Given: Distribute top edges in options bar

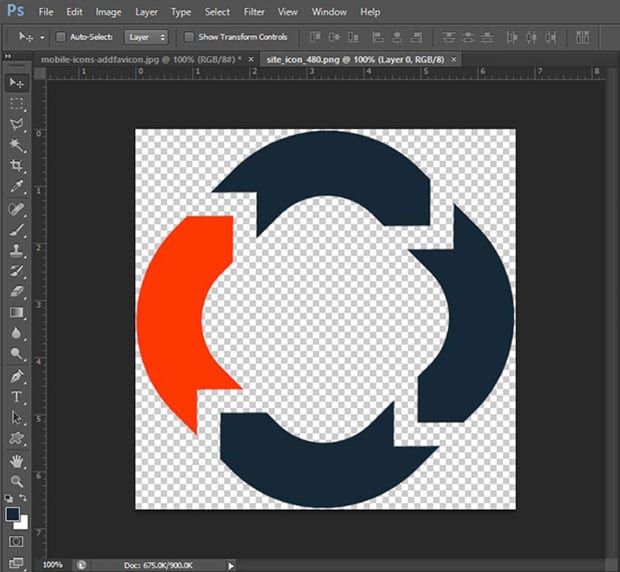Looking at the screenshot, I should coord(448,37).
